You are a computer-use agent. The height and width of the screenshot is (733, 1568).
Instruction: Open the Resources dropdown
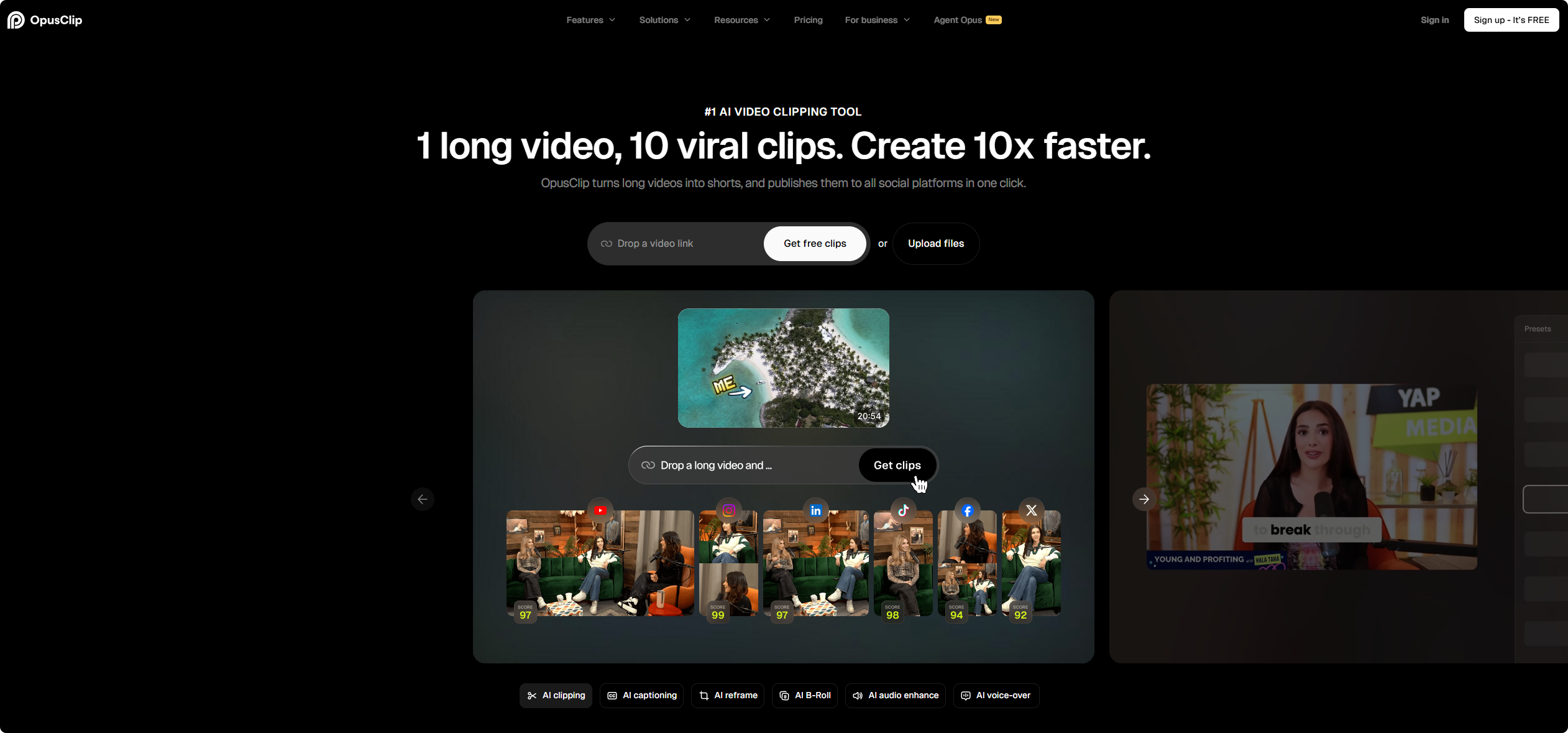(x=742, y=20)
